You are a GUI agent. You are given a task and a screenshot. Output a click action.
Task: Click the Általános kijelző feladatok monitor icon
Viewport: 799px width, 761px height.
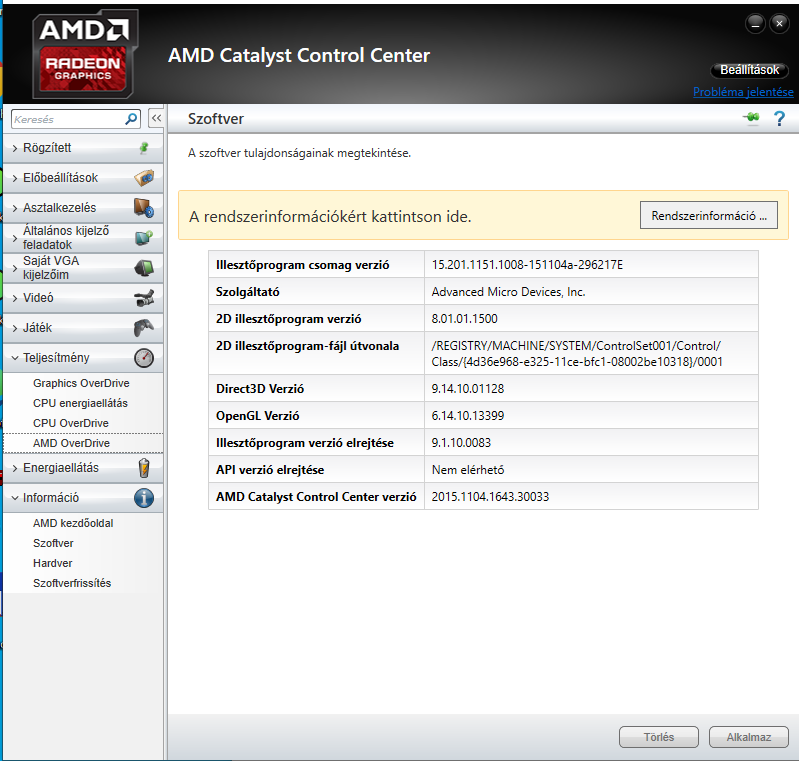144,238
